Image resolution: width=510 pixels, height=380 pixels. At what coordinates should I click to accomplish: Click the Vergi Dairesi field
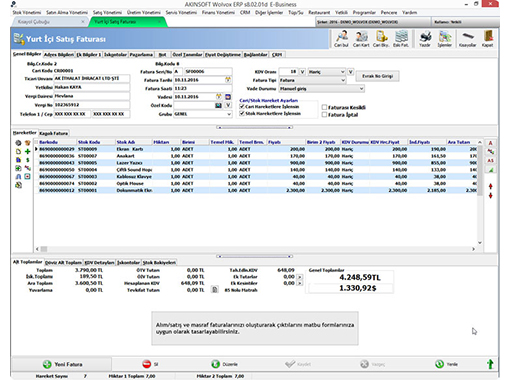(x=92, y=96)
